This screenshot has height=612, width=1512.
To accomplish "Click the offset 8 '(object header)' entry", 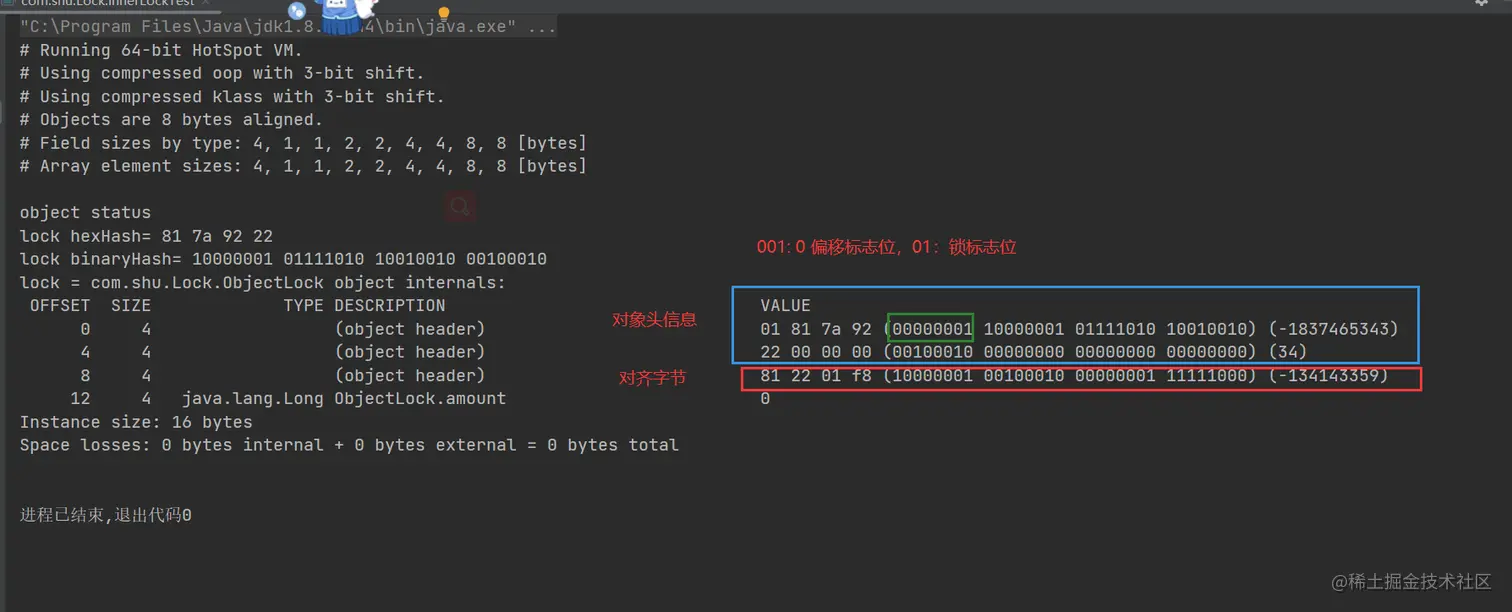I will click(x=410, y=376).
